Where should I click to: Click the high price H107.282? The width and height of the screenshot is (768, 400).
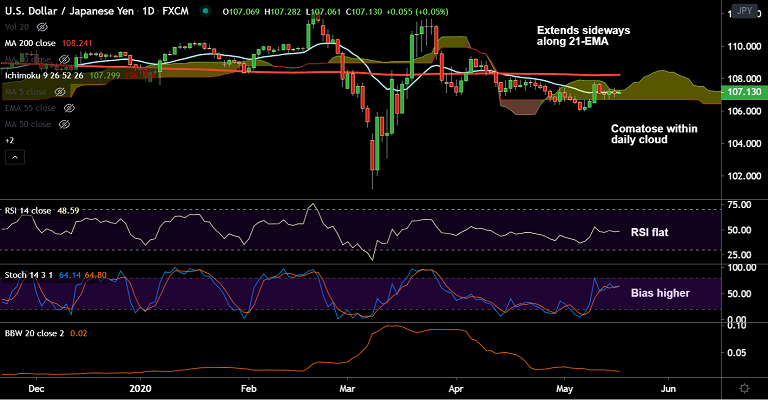(283, 11)
